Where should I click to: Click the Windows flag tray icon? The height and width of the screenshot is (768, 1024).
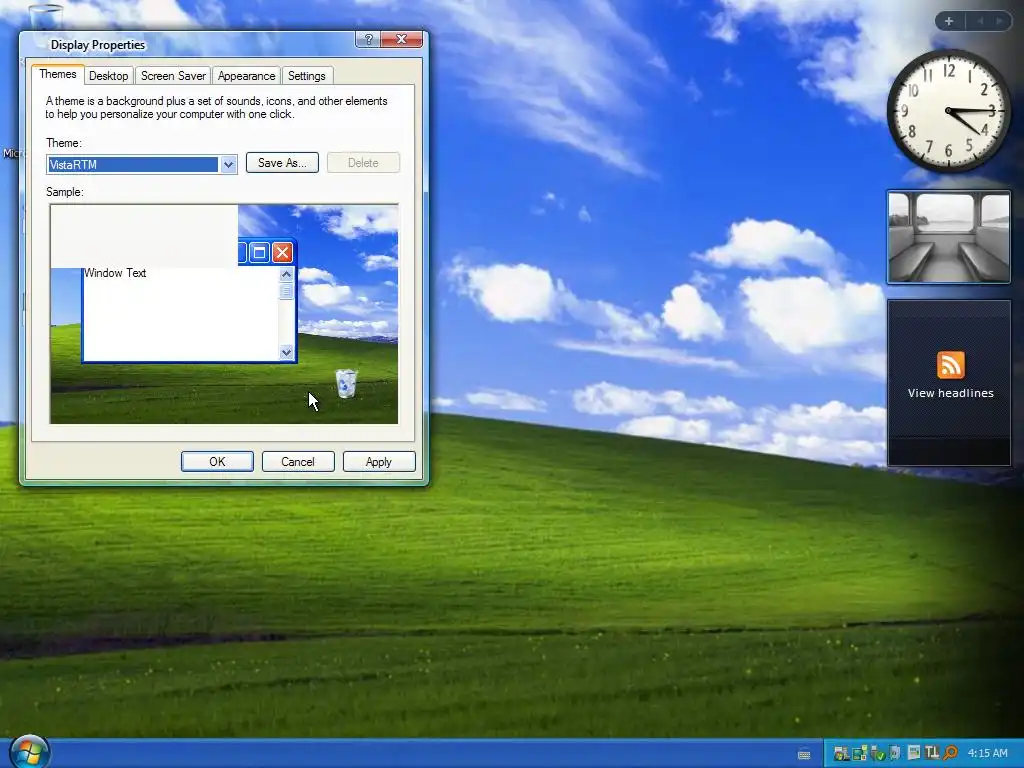[x=842, y=753]
